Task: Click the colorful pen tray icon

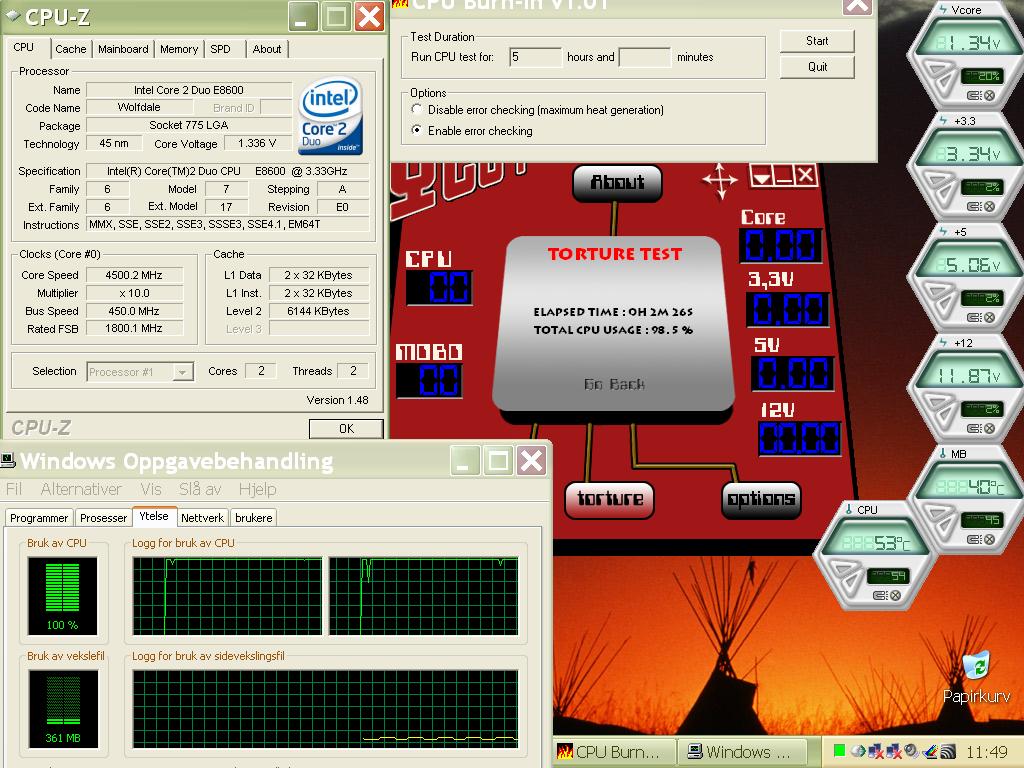Action: tap(931, 752)
